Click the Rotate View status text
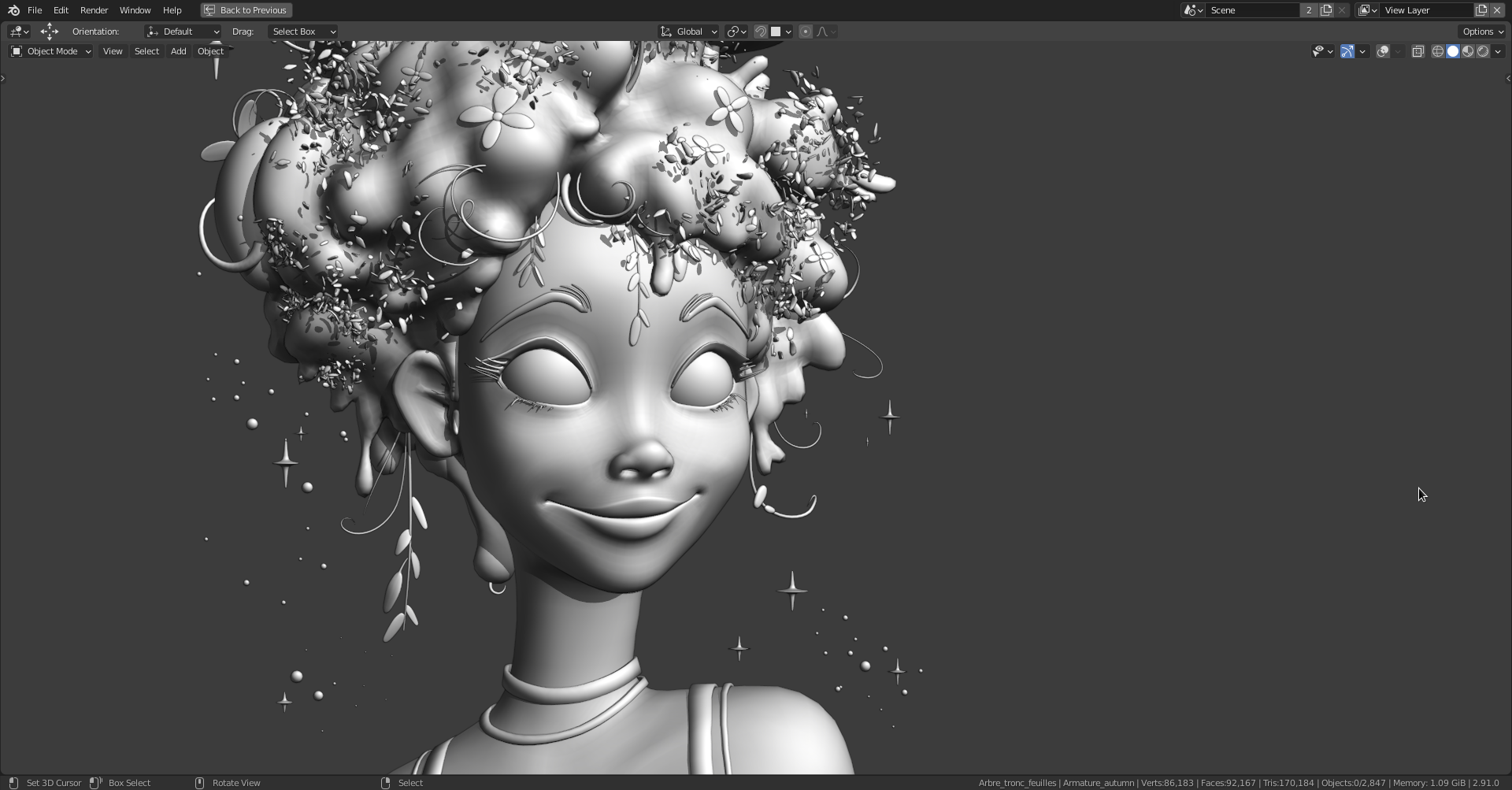Screen dimensions: 1512x790 tap(236, 783)
